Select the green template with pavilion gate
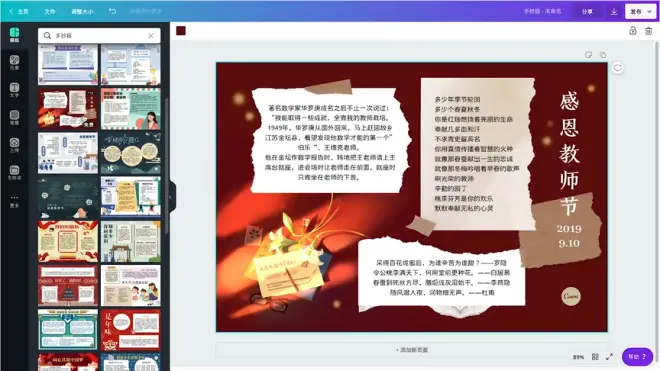The image size is (660, 371). click(130, 241)
